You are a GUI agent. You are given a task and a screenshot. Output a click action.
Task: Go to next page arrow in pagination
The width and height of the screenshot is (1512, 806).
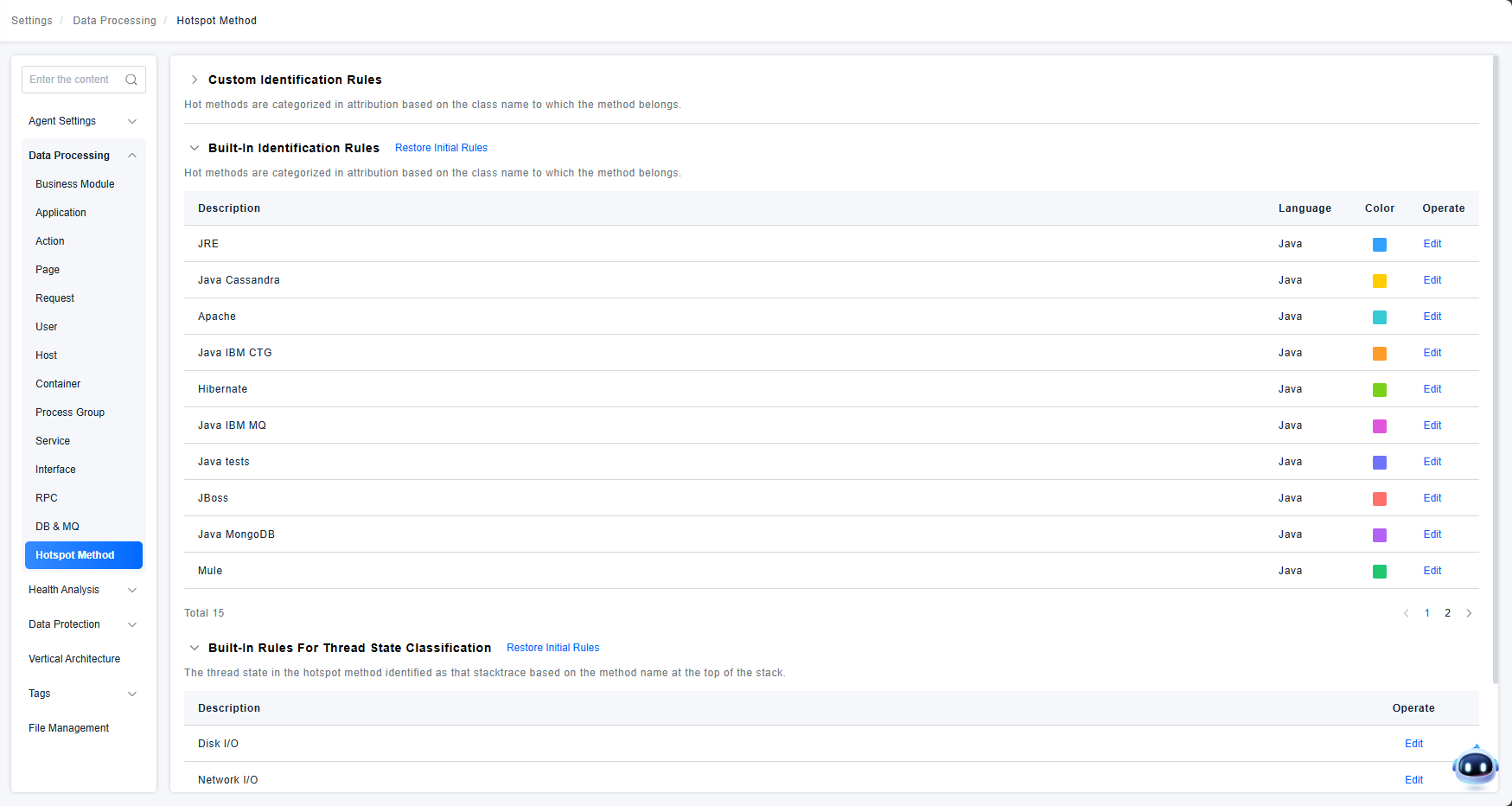coord(1469,613)
